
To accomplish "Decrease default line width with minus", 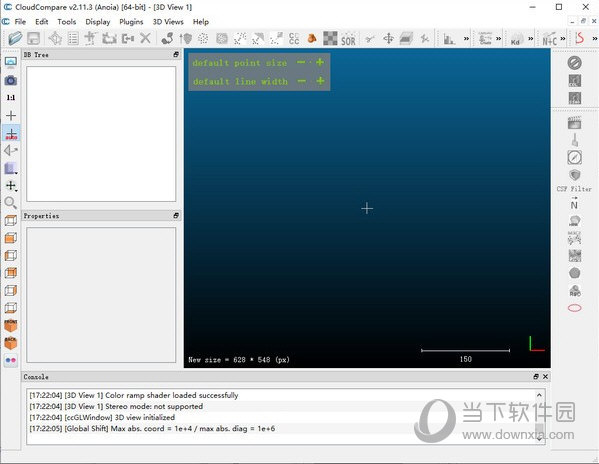I will (x=301, y=81).
